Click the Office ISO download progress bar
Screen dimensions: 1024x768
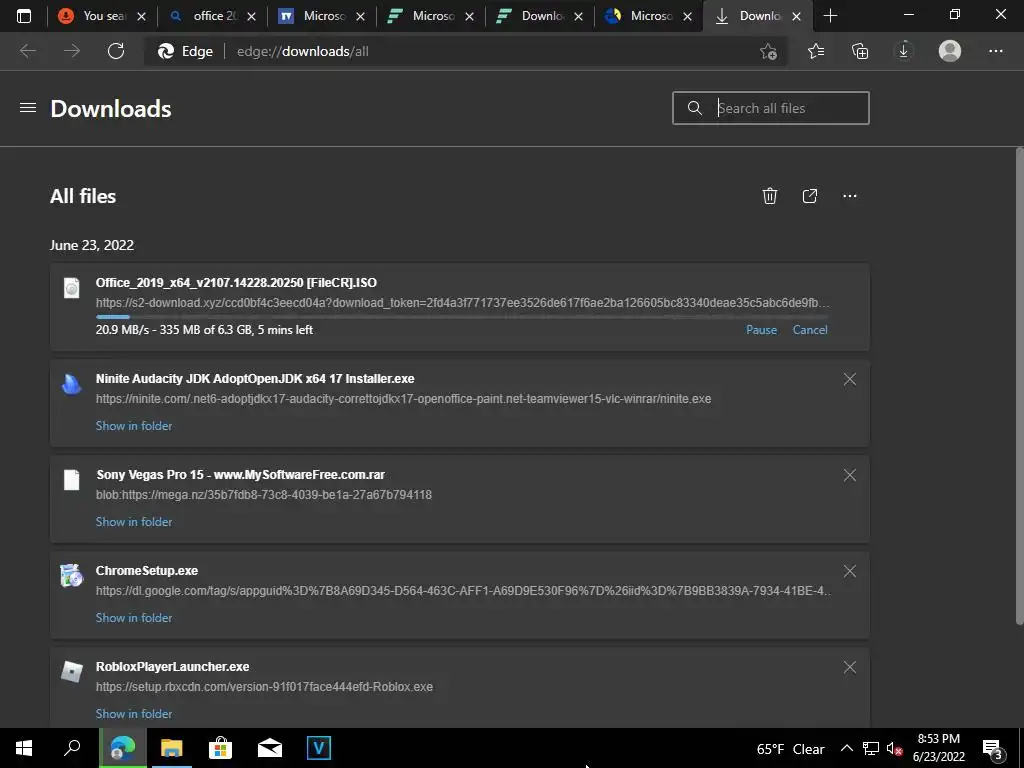pos(462,317)
